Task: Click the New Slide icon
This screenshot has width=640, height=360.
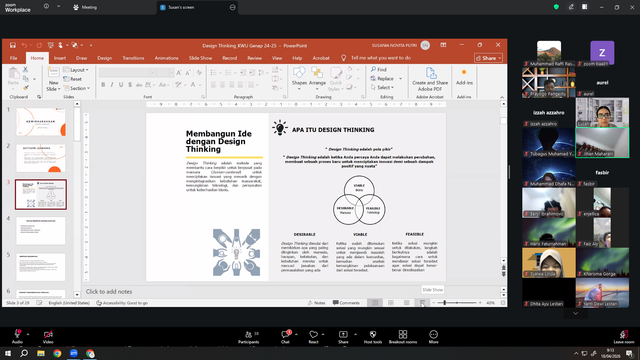Action: [x=53, y=73]
